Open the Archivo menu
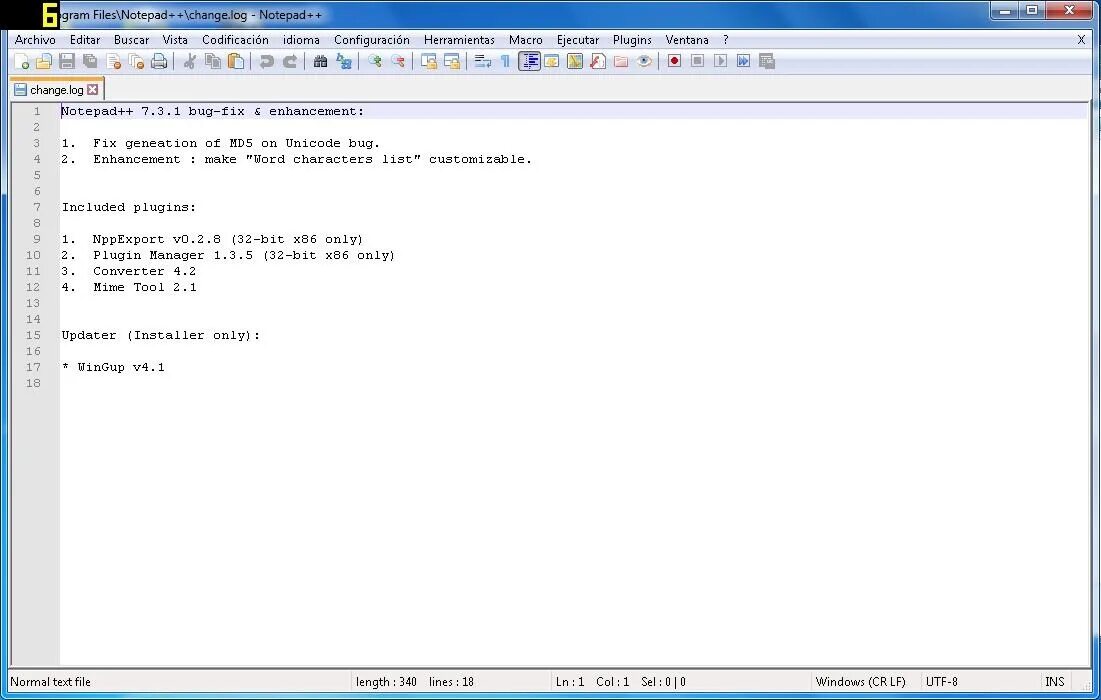 35,40
